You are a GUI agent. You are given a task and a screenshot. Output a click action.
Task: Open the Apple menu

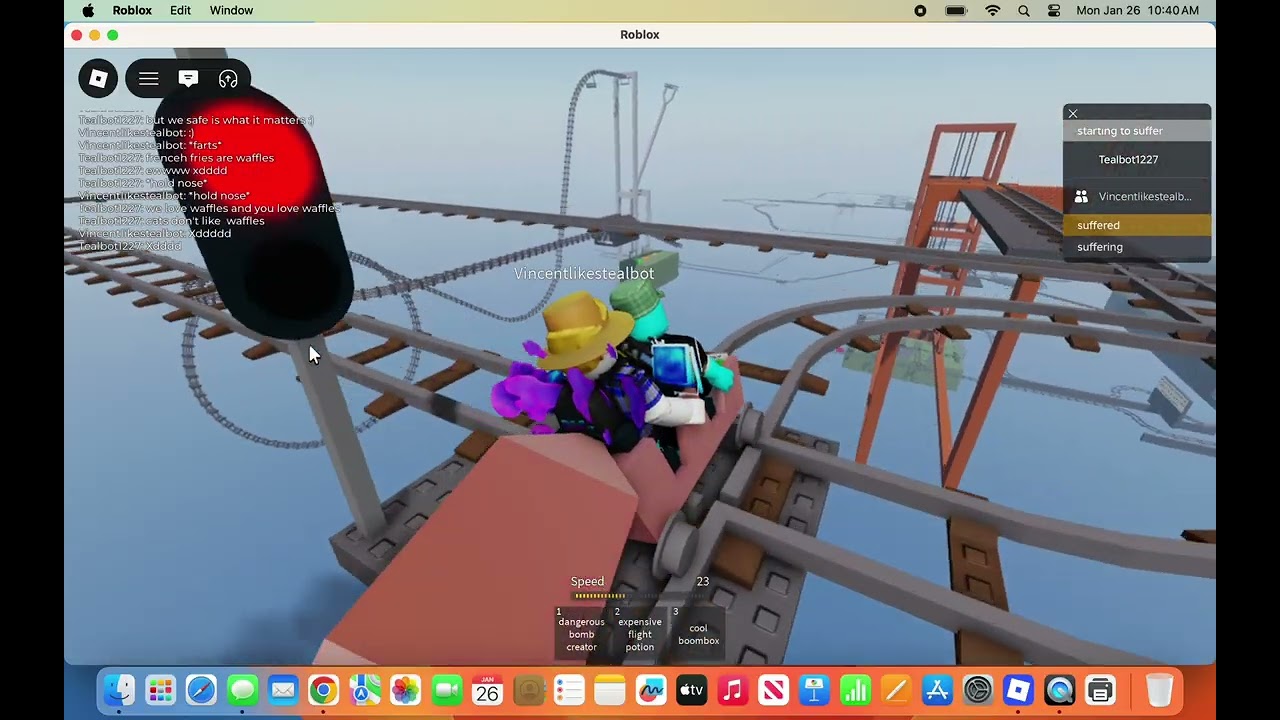(x=88, y=10)
